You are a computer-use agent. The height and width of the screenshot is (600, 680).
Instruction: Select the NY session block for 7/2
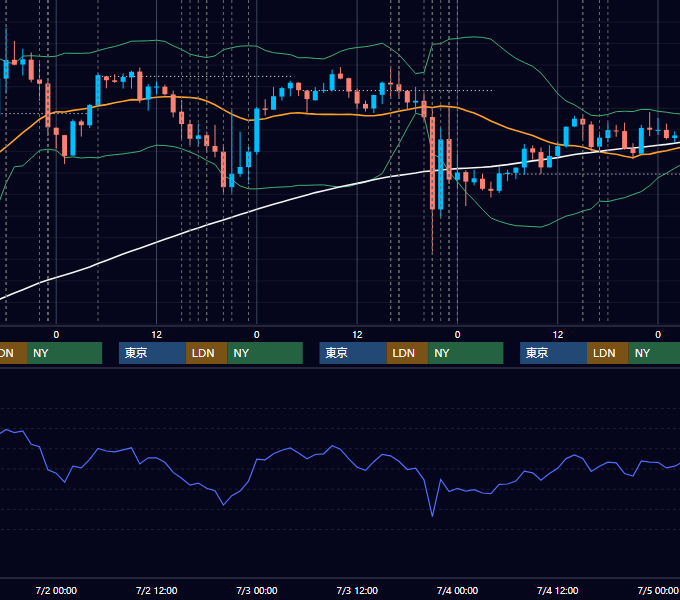click(x=265, y=353)
